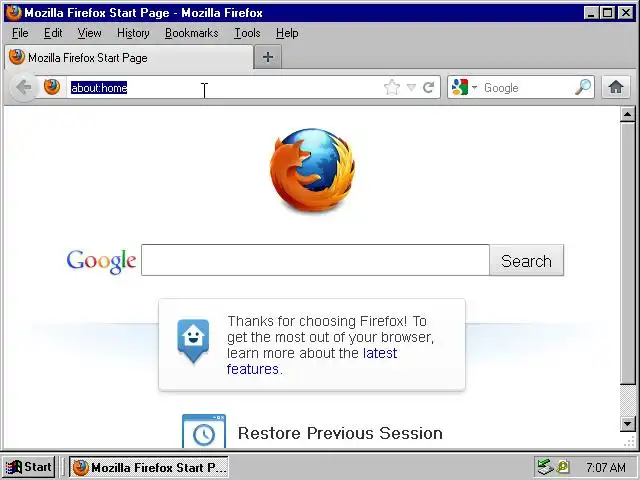Bookmark this page with the star icon
Image resolution: width=640 pixels, height=480 pixels.
click(392, 87)
